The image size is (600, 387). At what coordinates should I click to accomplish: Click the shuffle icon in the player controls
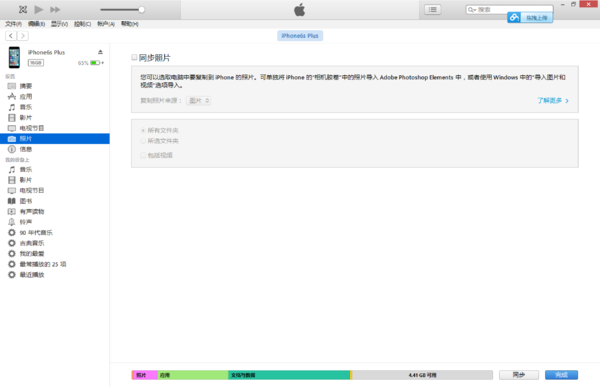[23, 10]
